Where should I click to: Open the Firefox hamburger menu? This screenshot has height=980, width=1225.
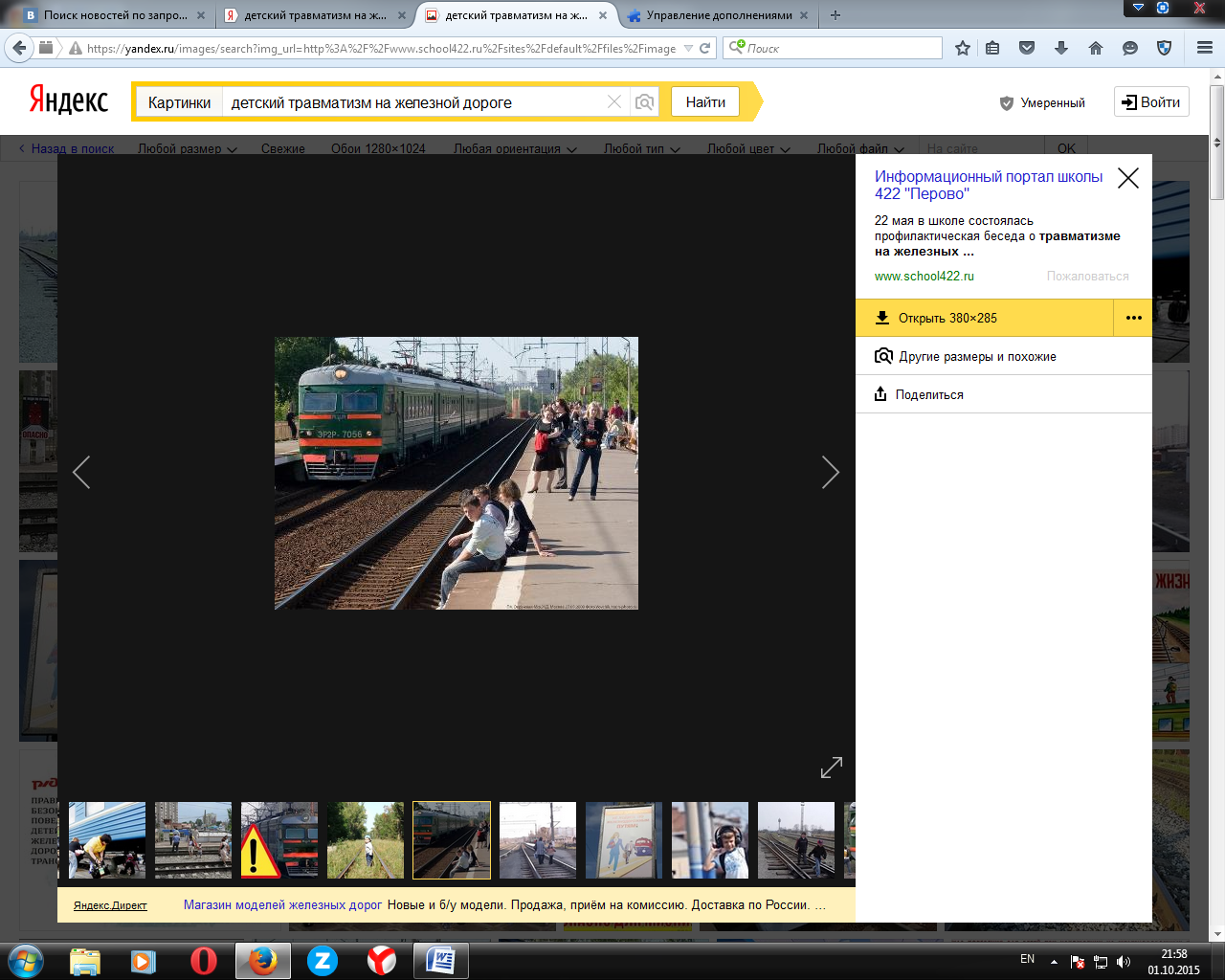(1205, 48)
